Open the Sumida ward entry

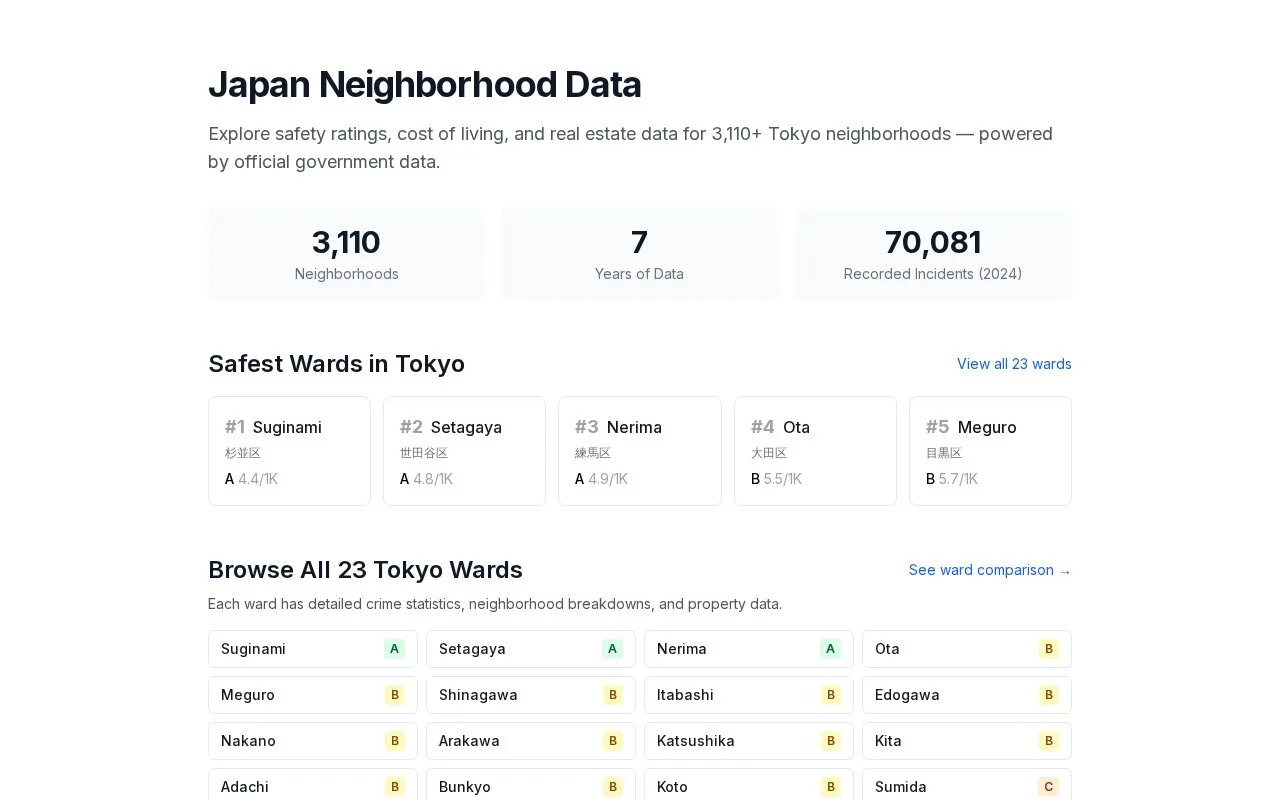click(967, 785)
